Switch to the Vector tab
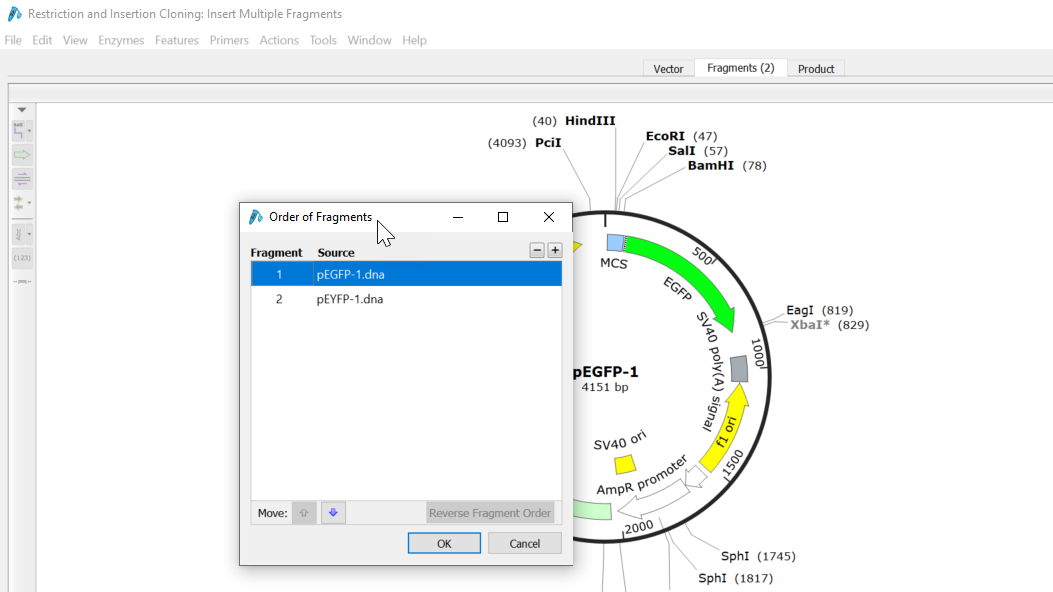 click(x=668, y=68)
